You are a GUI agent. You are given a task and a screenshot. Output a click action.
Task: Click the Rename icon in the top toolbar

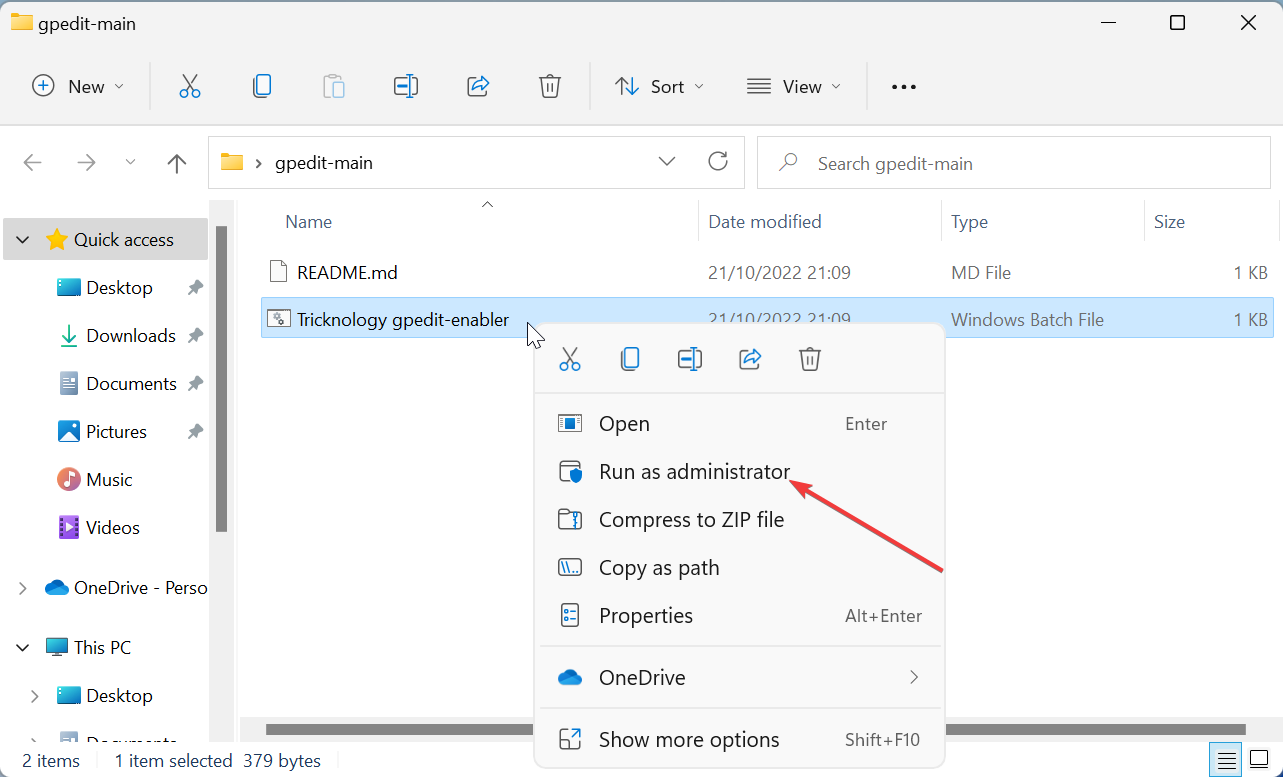406,86
